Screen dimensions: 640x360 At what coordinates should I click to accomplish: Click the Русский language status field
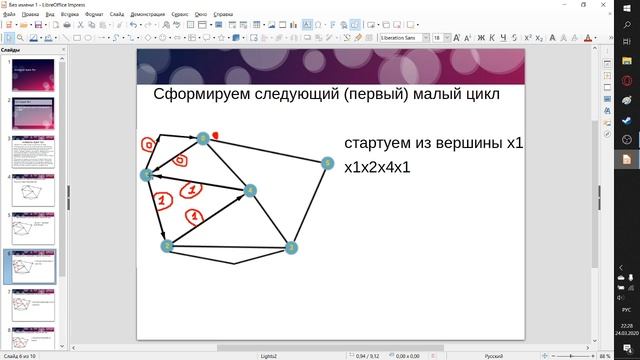[493, 356]
